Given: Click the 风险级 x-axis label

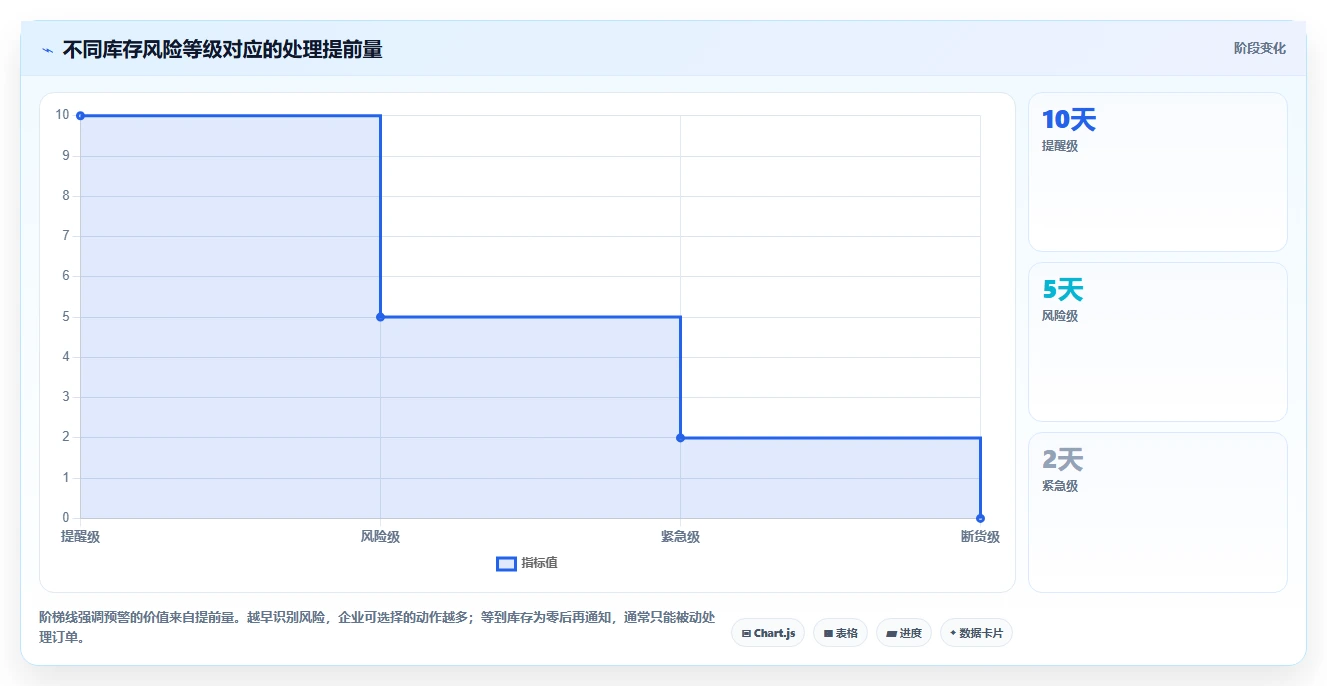Looking at the screenshot, I should pos(380,537).
